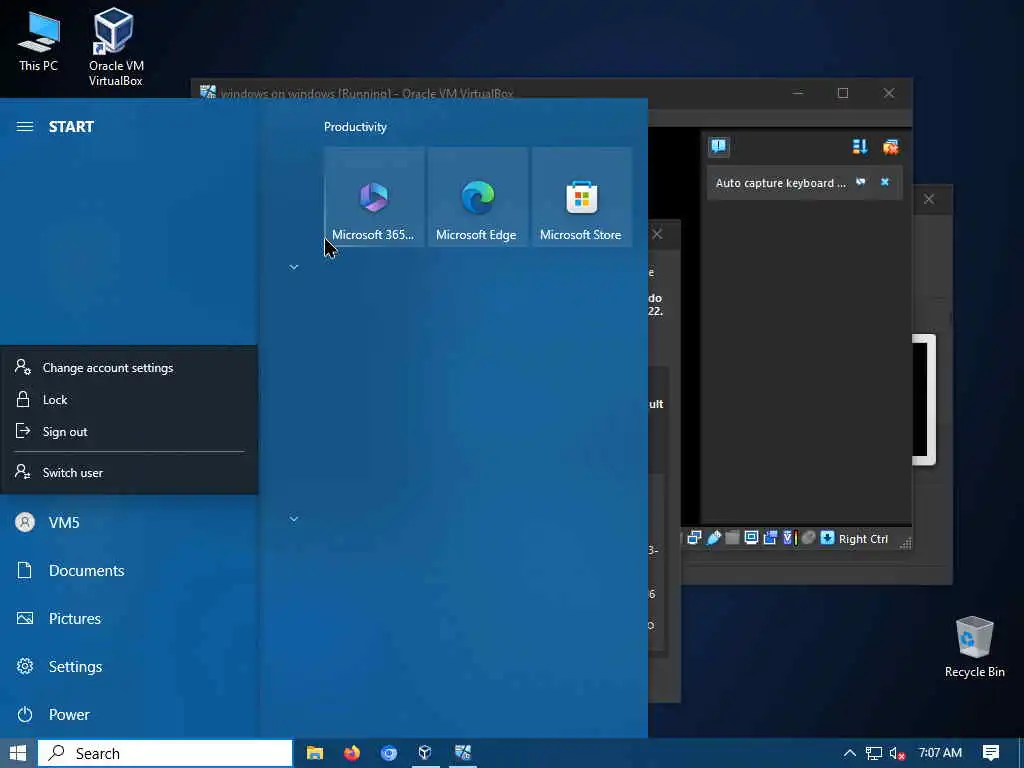Viewport: 1024px width, 768px height.
Task: Maximize the VirtualBox VM window
Action: click(x=843, y=93)
